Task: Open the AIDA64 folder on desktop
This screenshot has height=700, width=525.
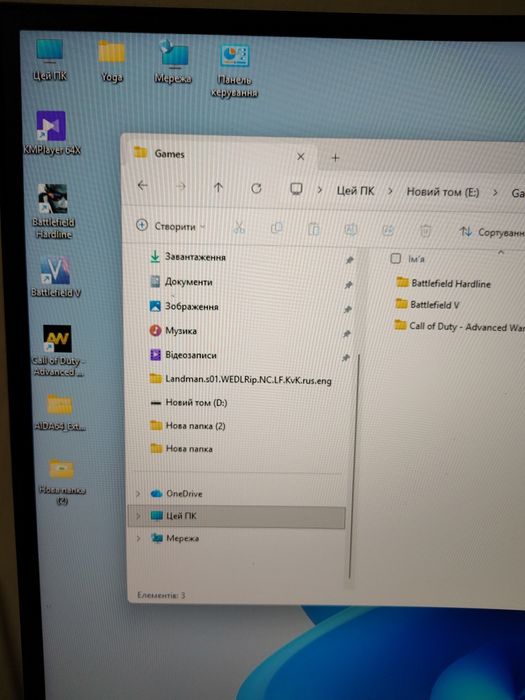Action: [60, 412]
